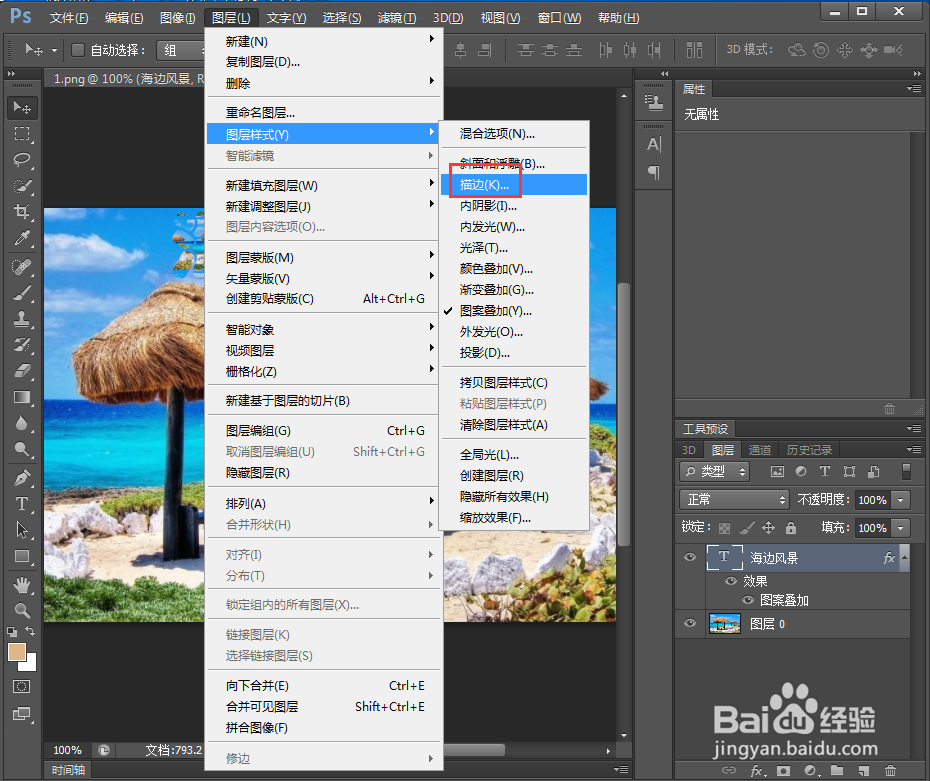The height and width of the screenshot is (781, 930).
Task: Open the 不透明度 opacity dropdown
Action: point(900,500)
